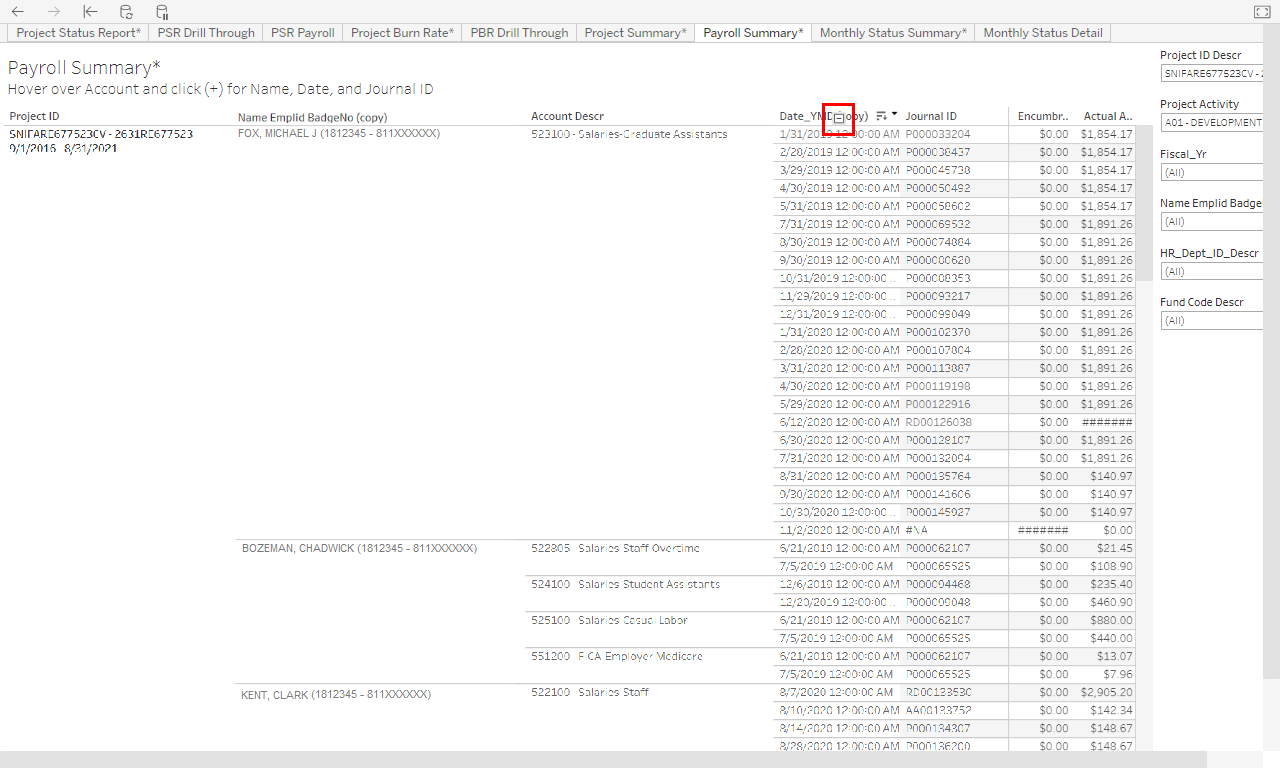
Task: Switch to the PSR Drill Through tab
Action: click(206, 33)
